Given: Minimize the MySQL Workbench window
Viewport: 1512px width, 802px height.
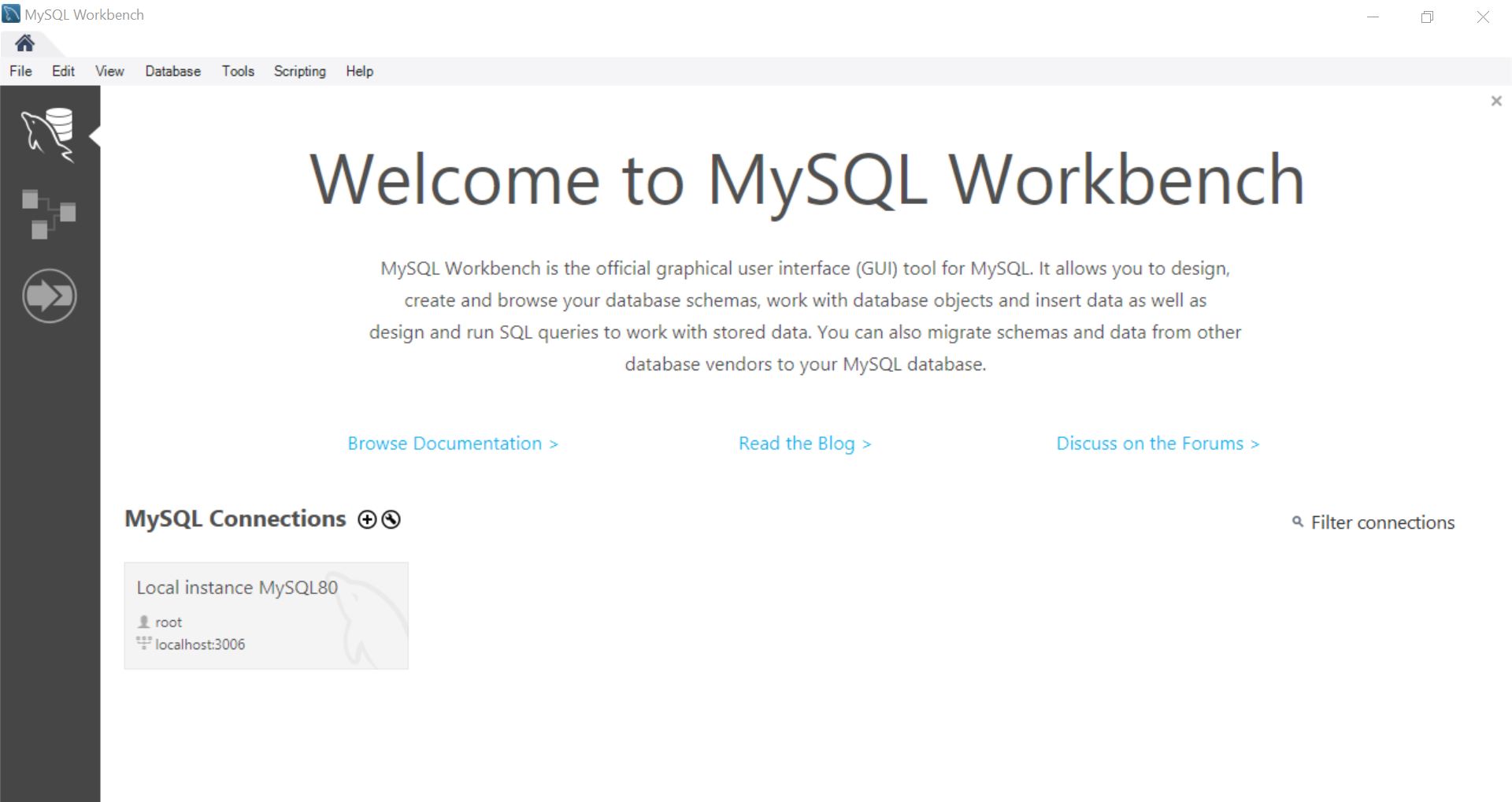Looking at the screenshot, I should pos(1373,17).
